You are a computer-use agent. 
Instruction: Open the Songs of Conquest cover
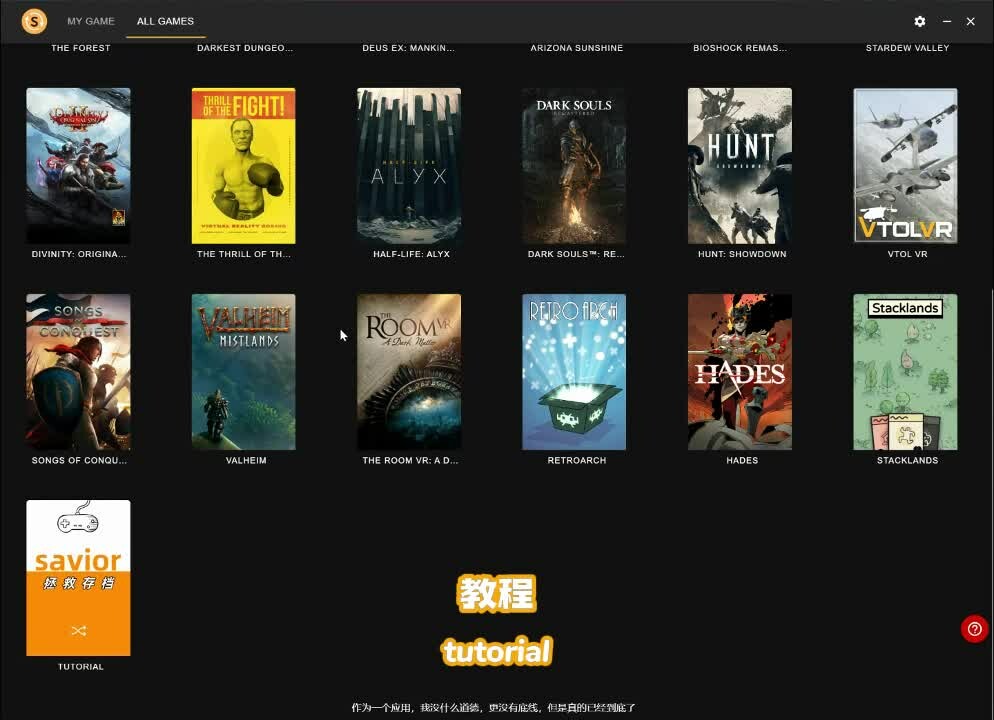click(x=78, y=372)
